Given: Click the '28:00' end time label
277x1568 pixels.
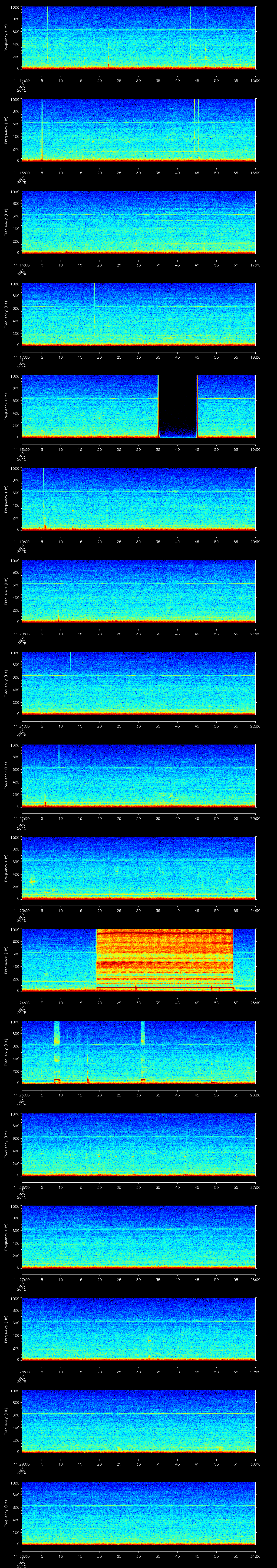Looking at the screenshot, I should click(255, 1279).
